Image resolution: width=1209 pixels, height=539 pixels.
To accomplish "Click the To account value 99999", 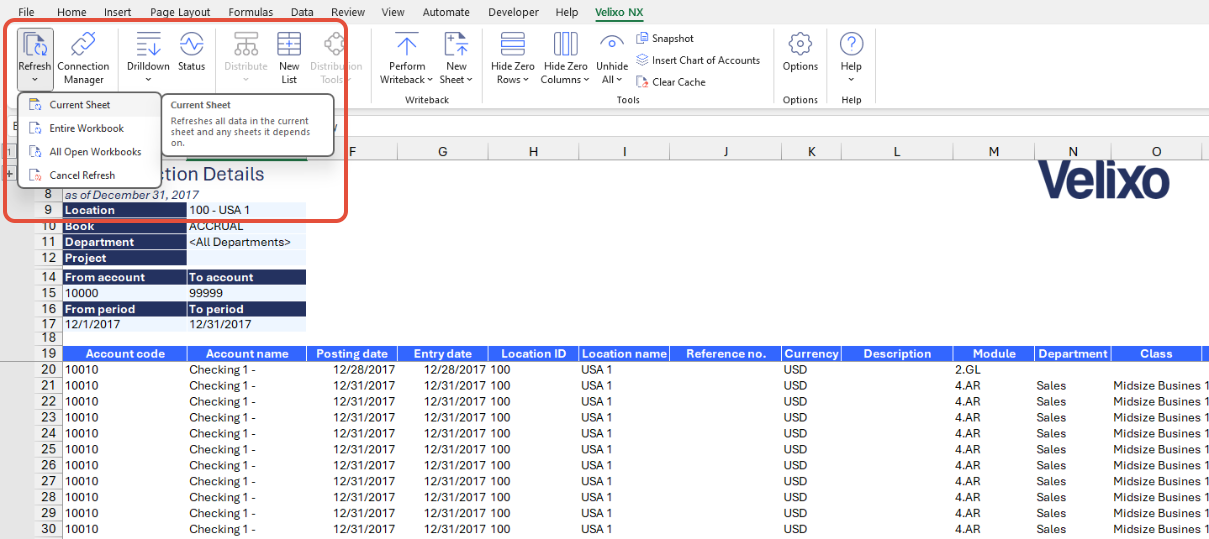I will 246,293.
